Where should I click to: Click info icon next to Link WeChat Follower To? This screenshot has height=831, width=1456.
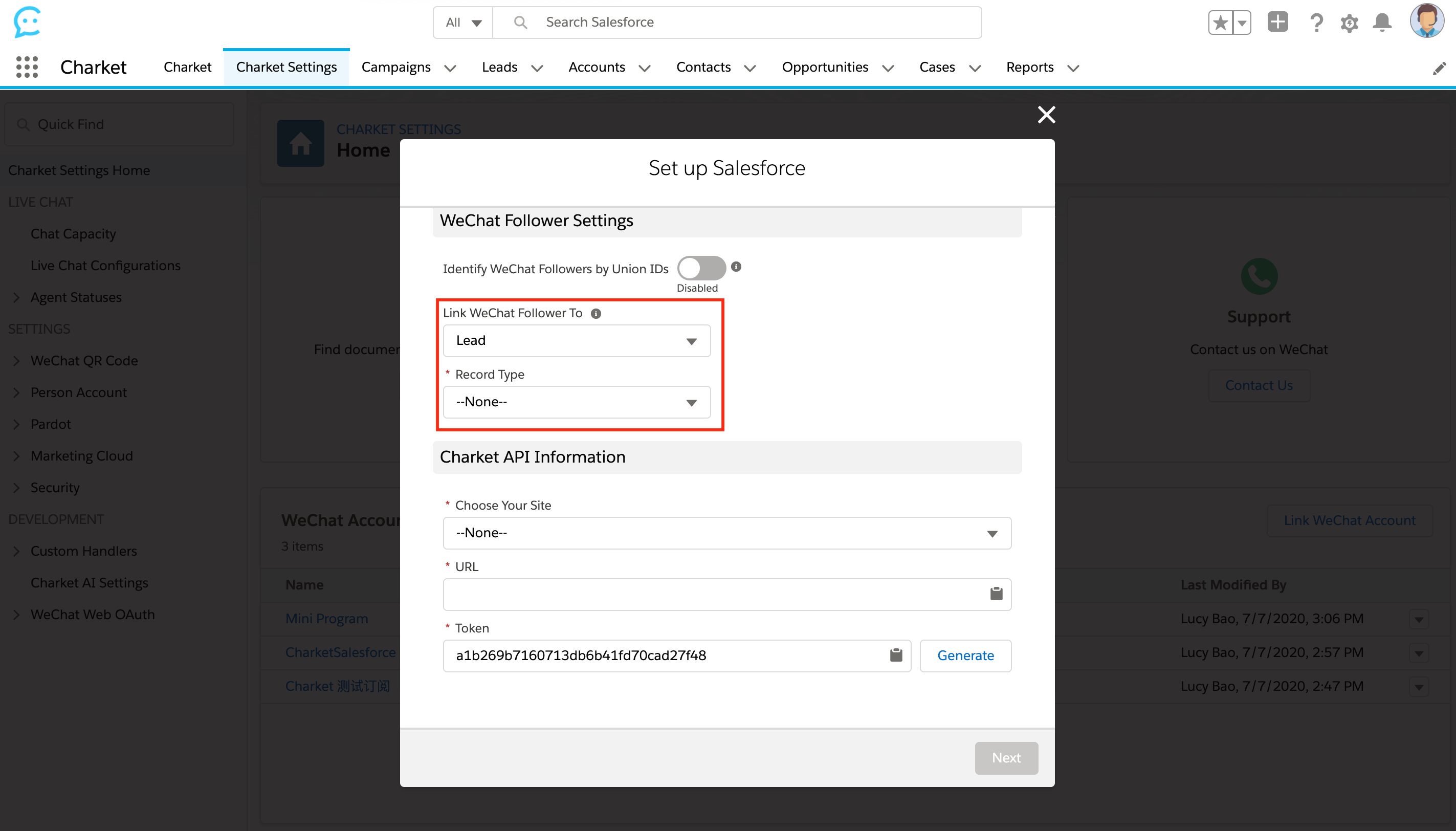pyautogui.click(x=595, y=313)
